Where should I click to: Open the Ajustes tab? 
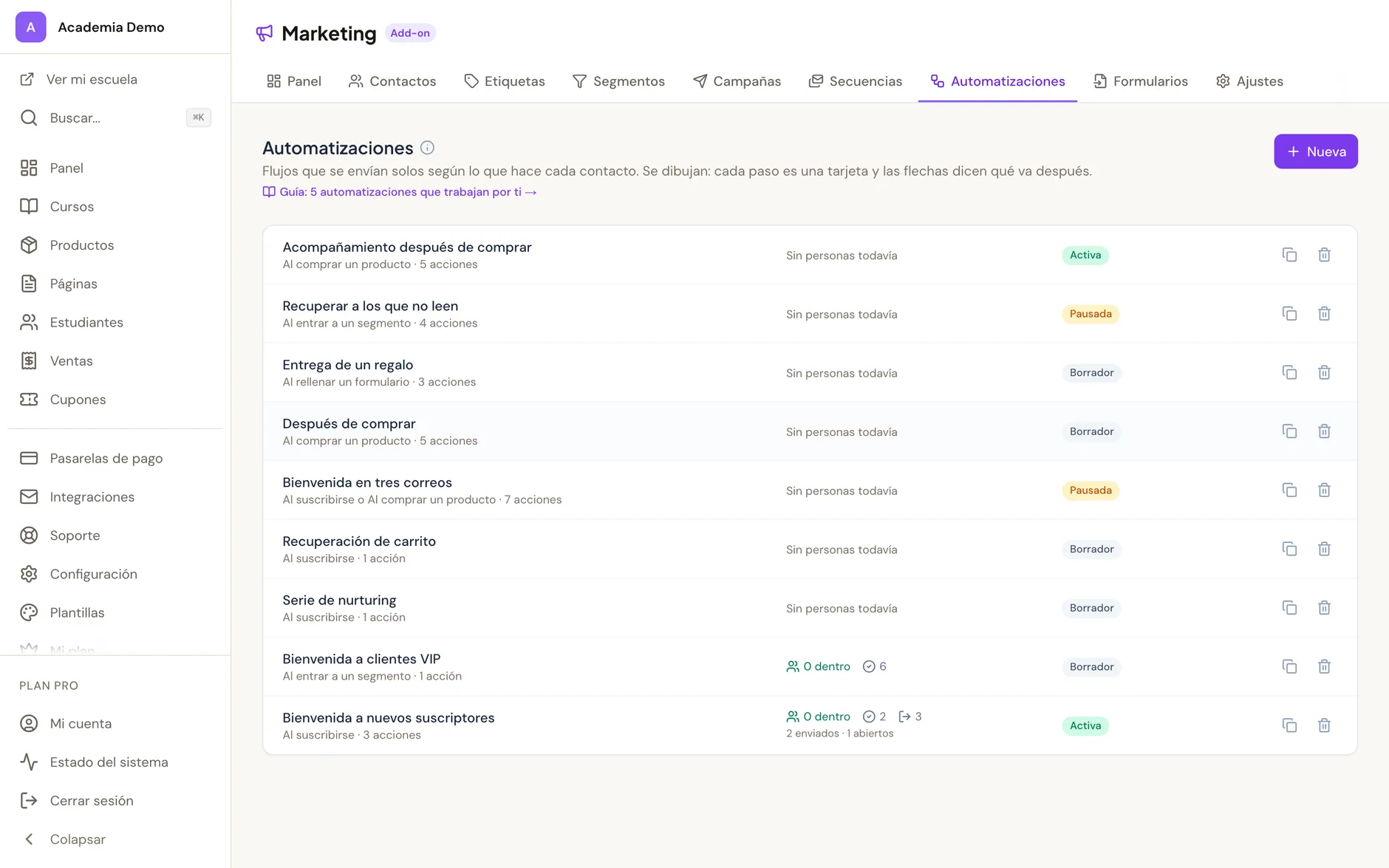click(x=1249, y=81)
